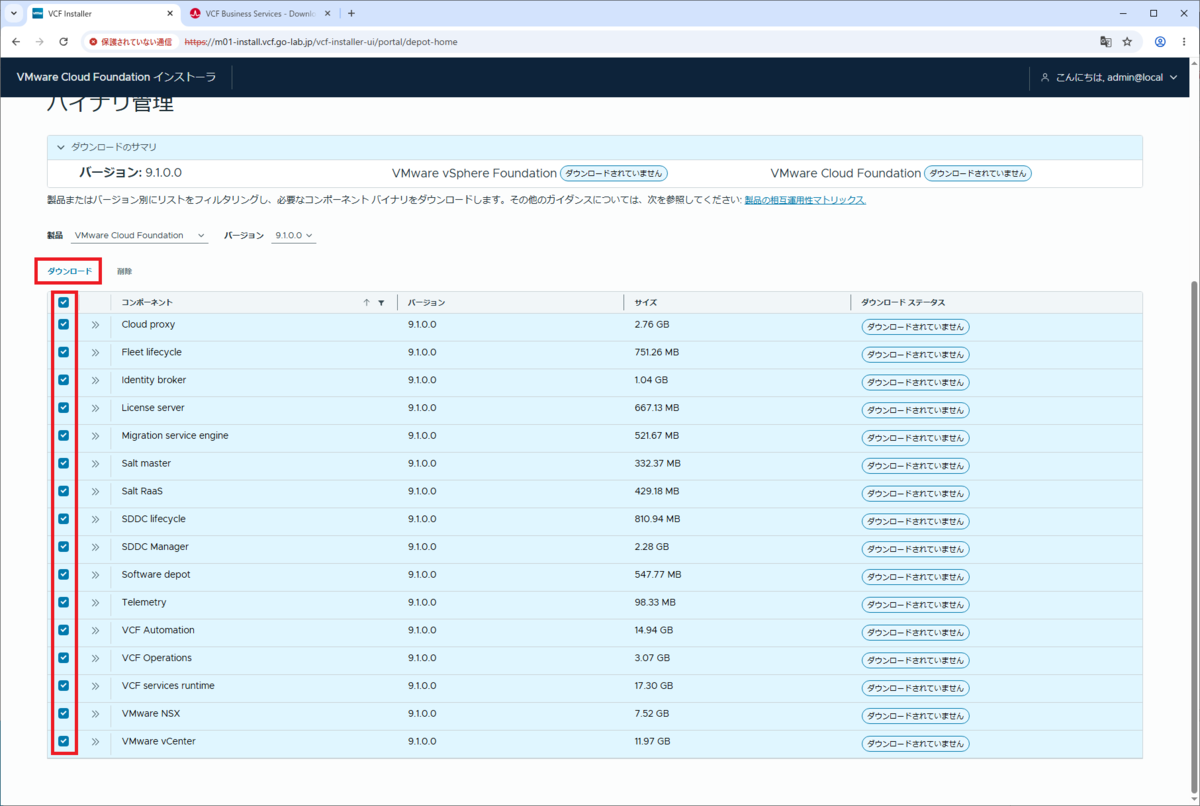
Task: Collapse the download summary section
Action: [x=60, y=147]
